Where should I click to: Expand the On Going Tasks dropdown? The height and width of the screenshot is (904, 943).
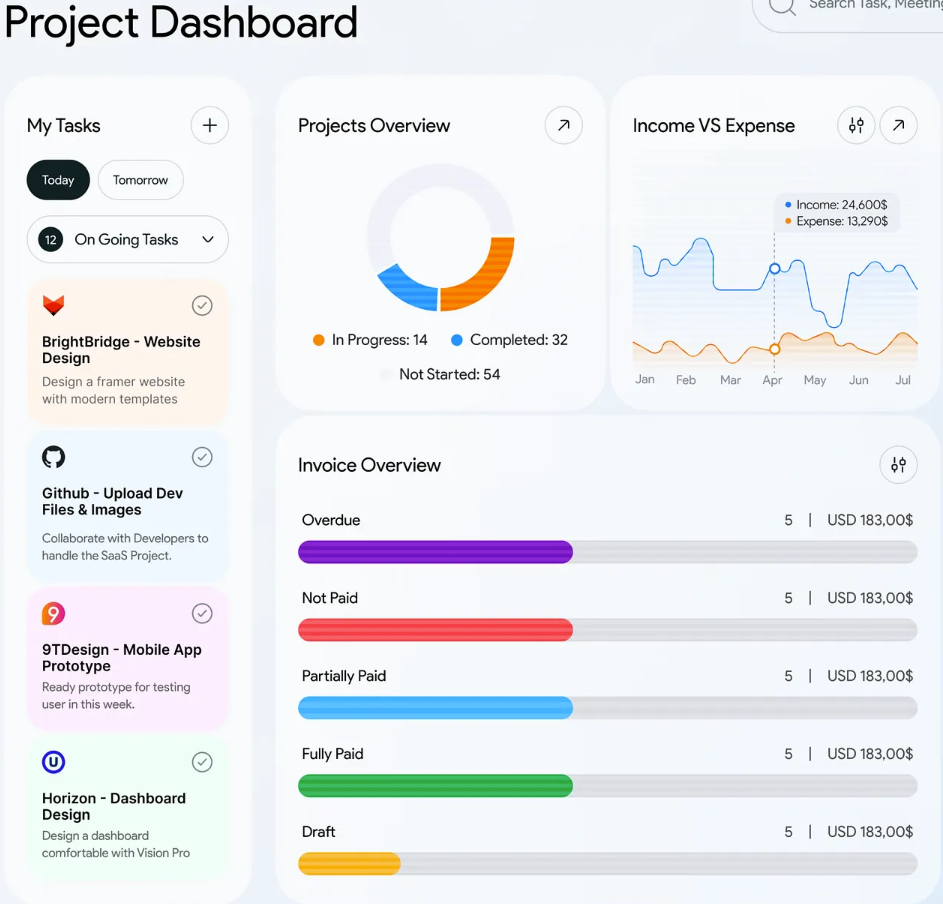208,240
